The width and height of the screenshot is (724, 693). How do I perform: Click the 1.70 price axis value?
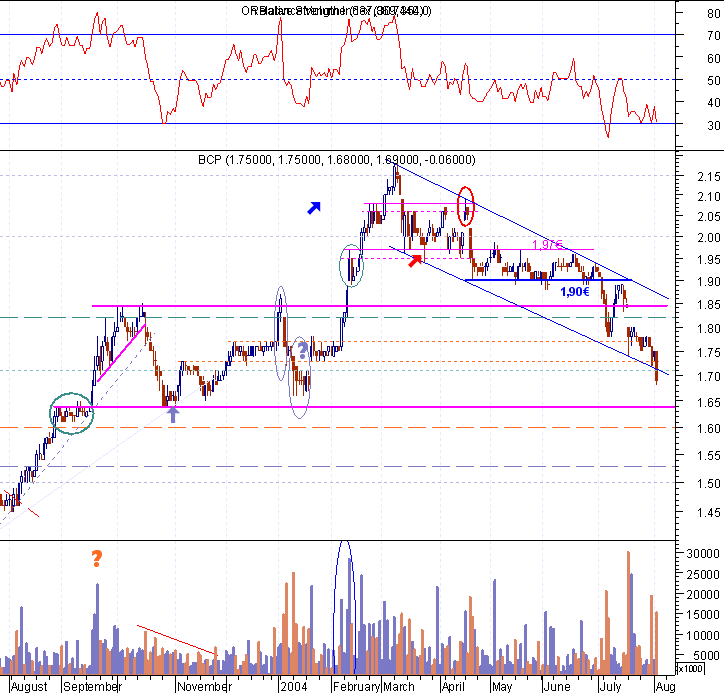(709, 377)
